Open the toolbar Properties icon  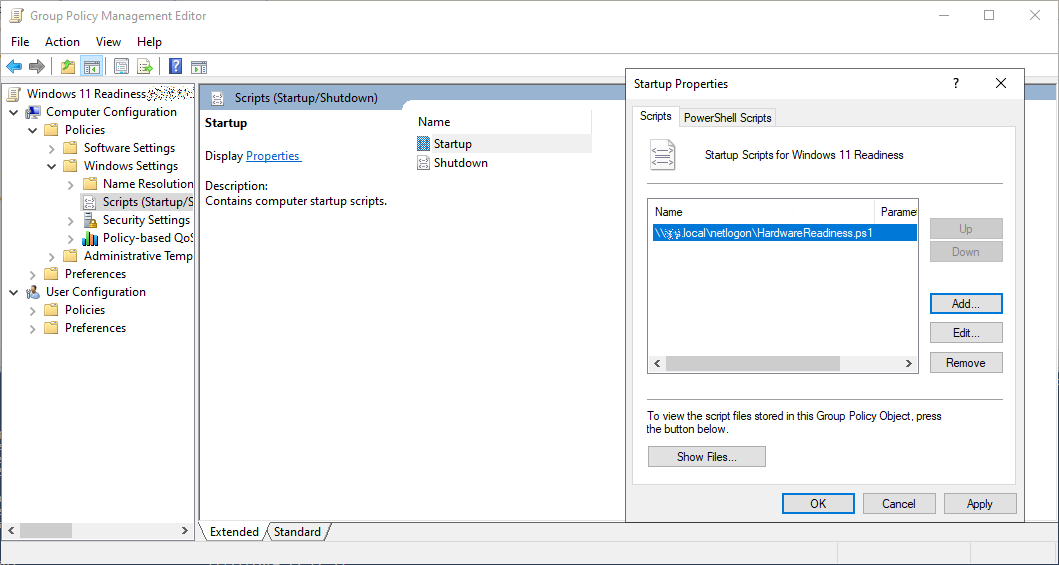click(121, 67)
